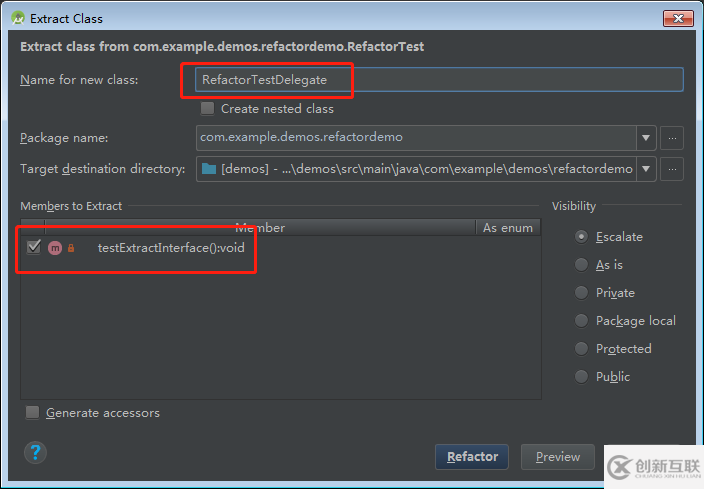The width and height of the screenshot is (704, 489).
Task: Enable the Generate accessors checkbox
Action: [x=32, y=412]
